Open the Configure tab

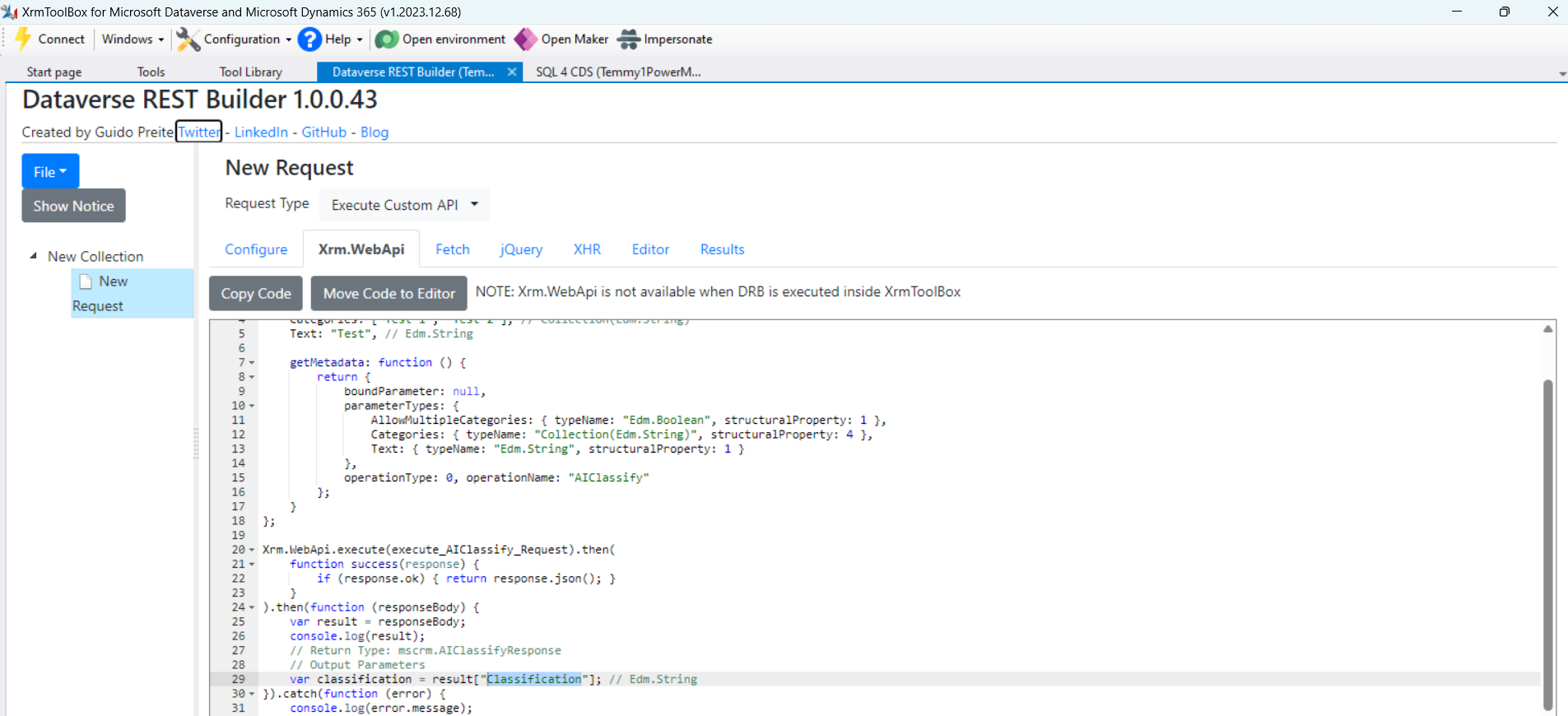[256, 249]
